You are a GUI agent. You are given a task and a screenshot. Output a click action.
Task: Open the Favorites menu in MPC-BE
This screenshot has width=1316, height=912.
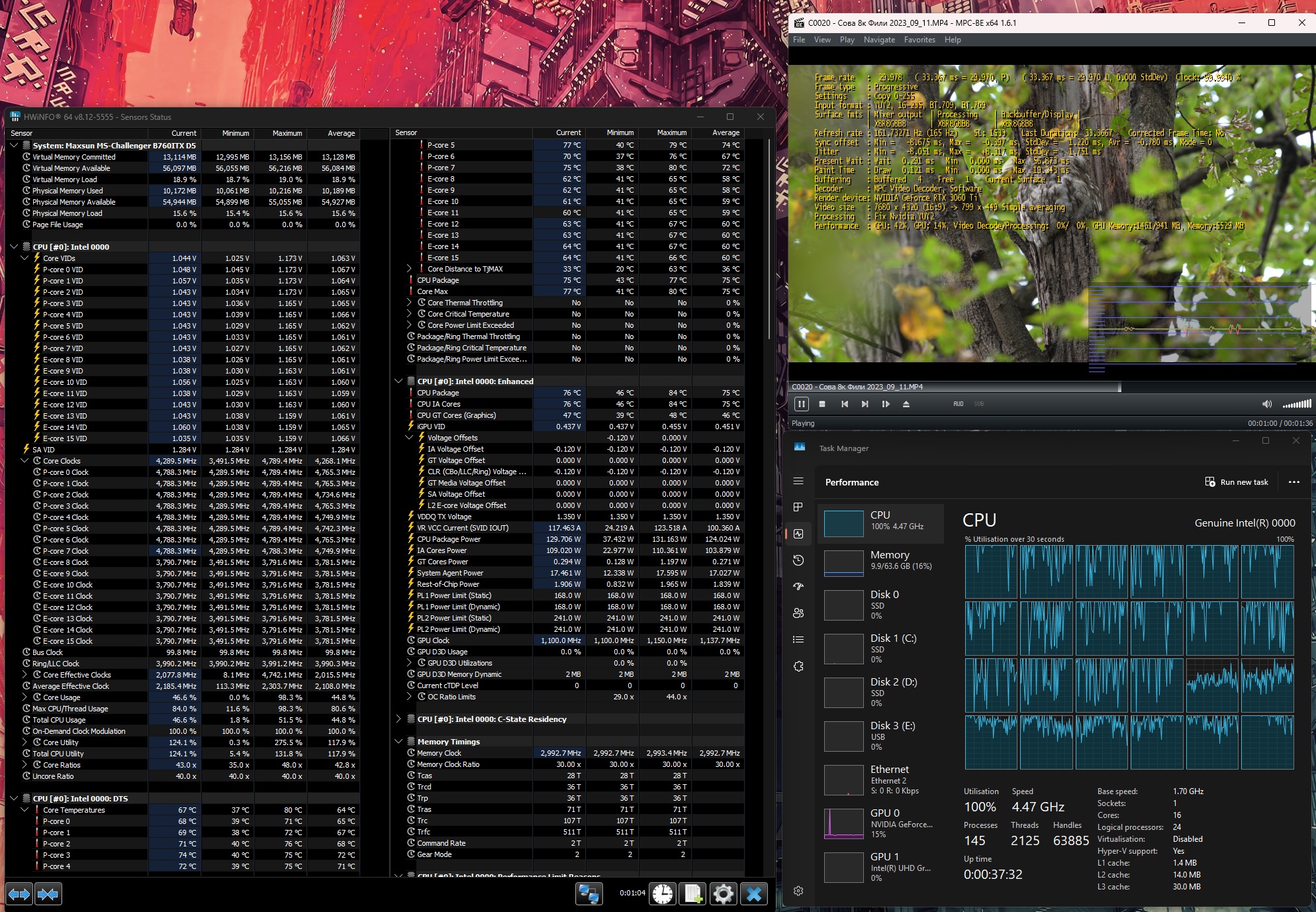click(919, 40)
